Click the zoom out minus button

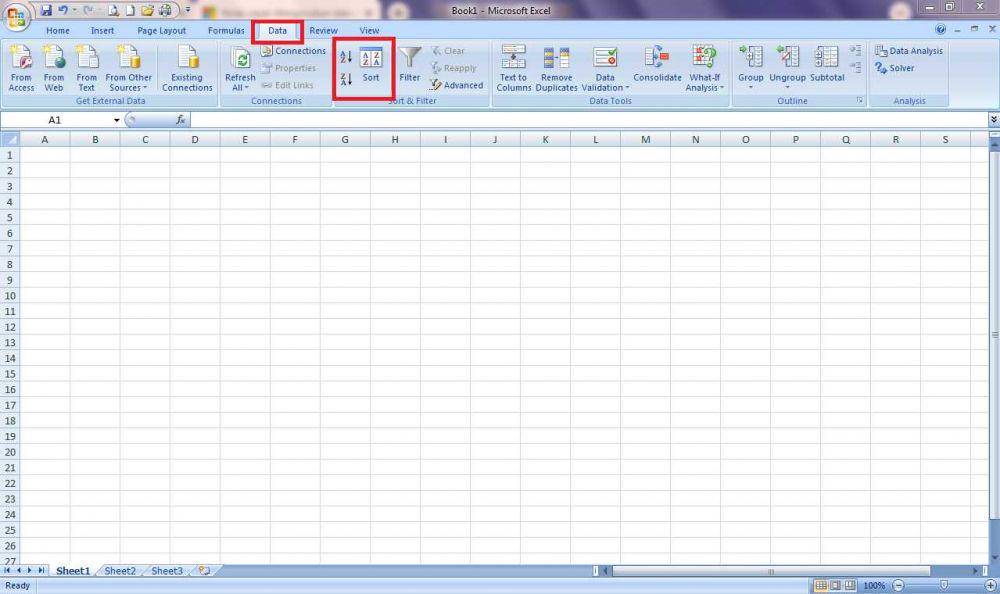898,585
